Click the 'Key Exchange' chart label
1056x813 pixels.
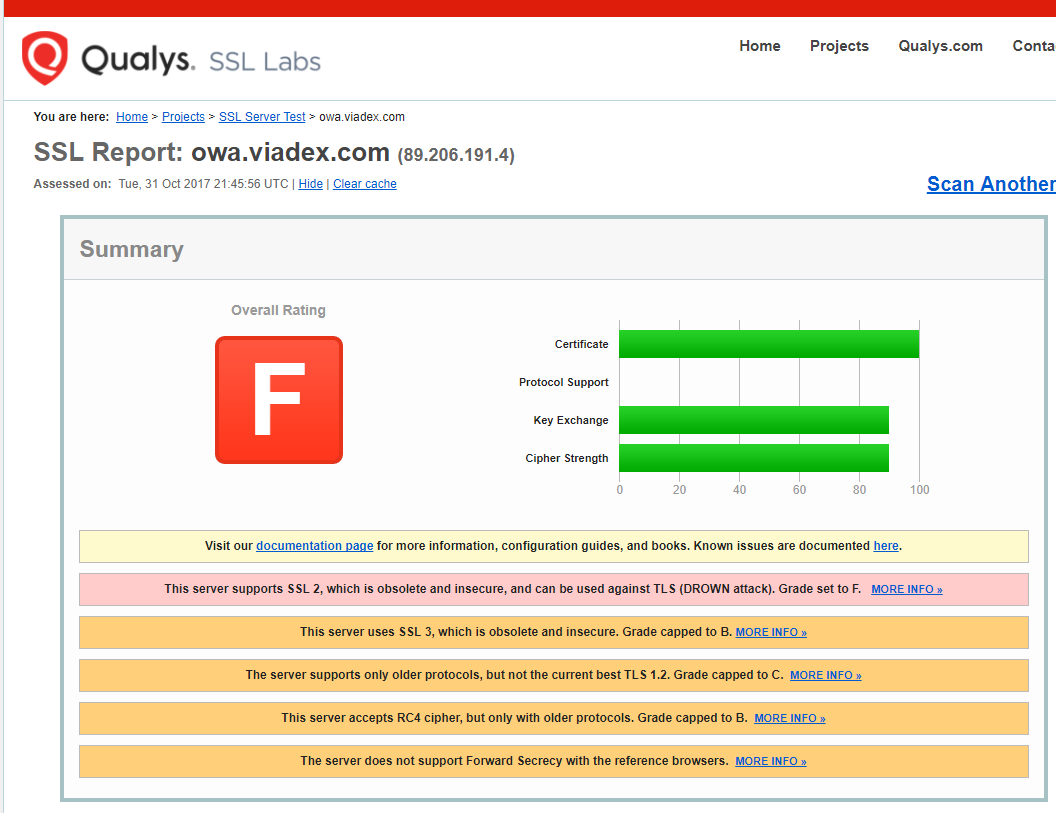point(571,420)
